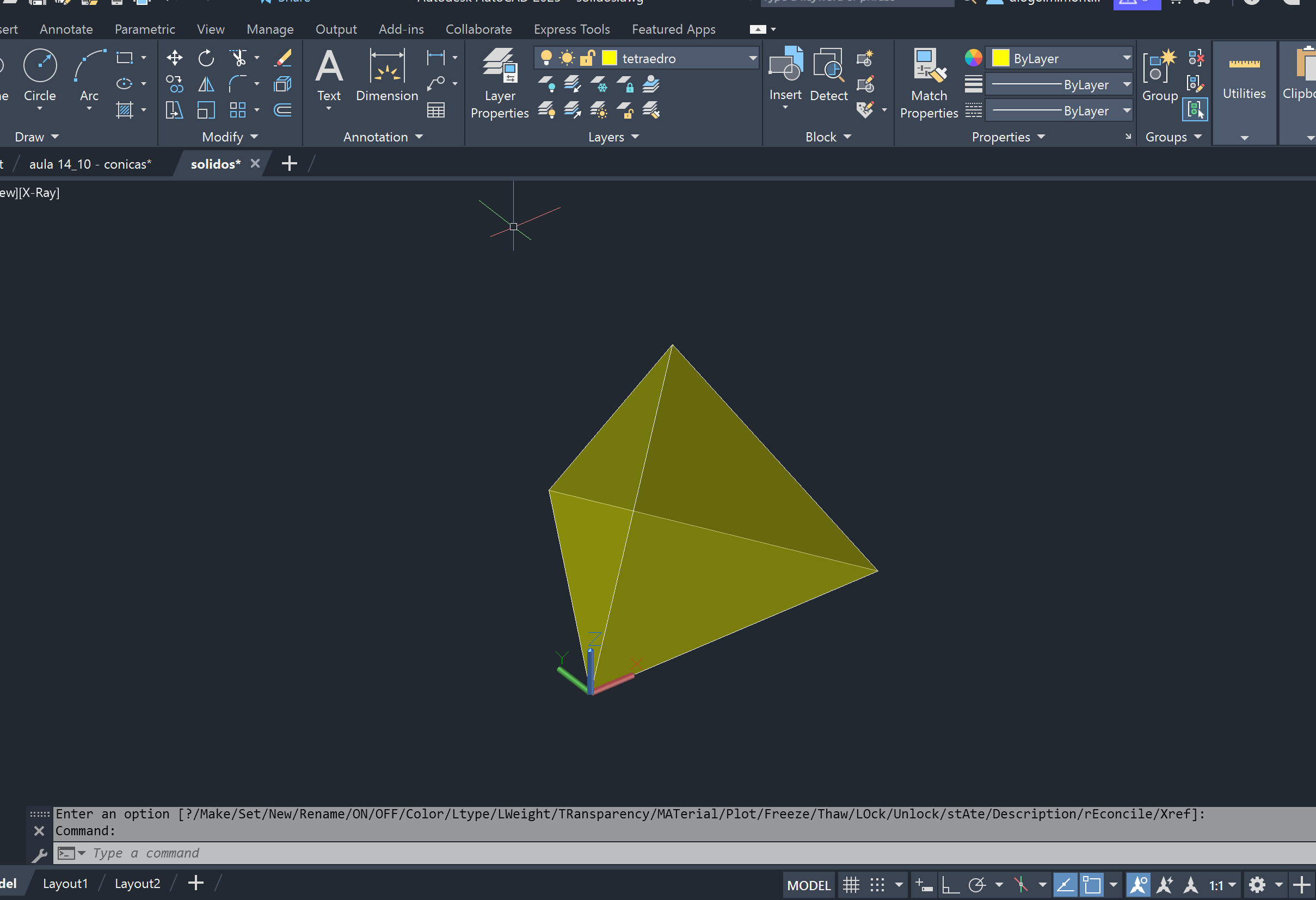Select the Dimension annotation tool
The width and height of the screenshot is (1316, 900).
pyautogui.click(x=387, y=66)
